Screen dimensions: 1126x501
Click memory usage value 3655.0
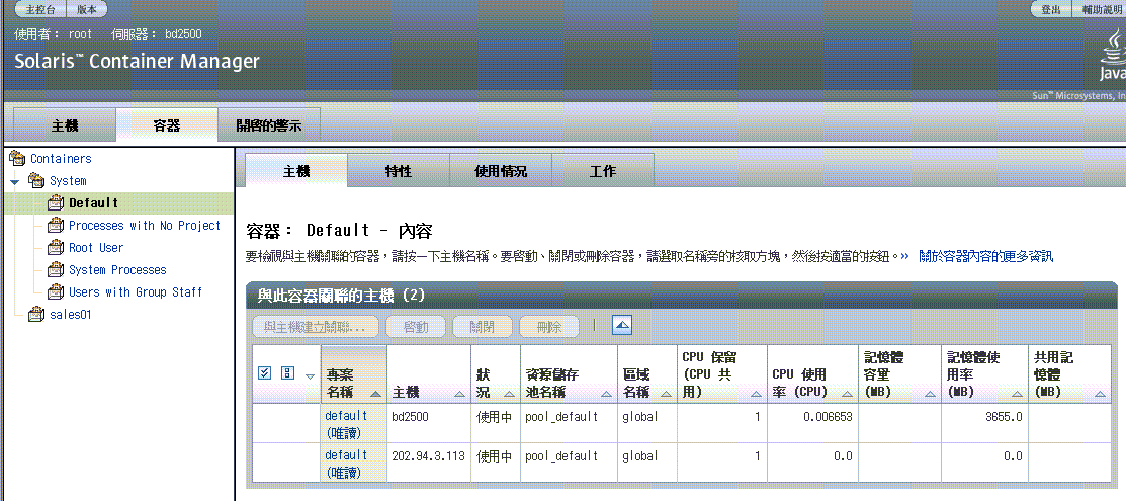coord(1003,416)
